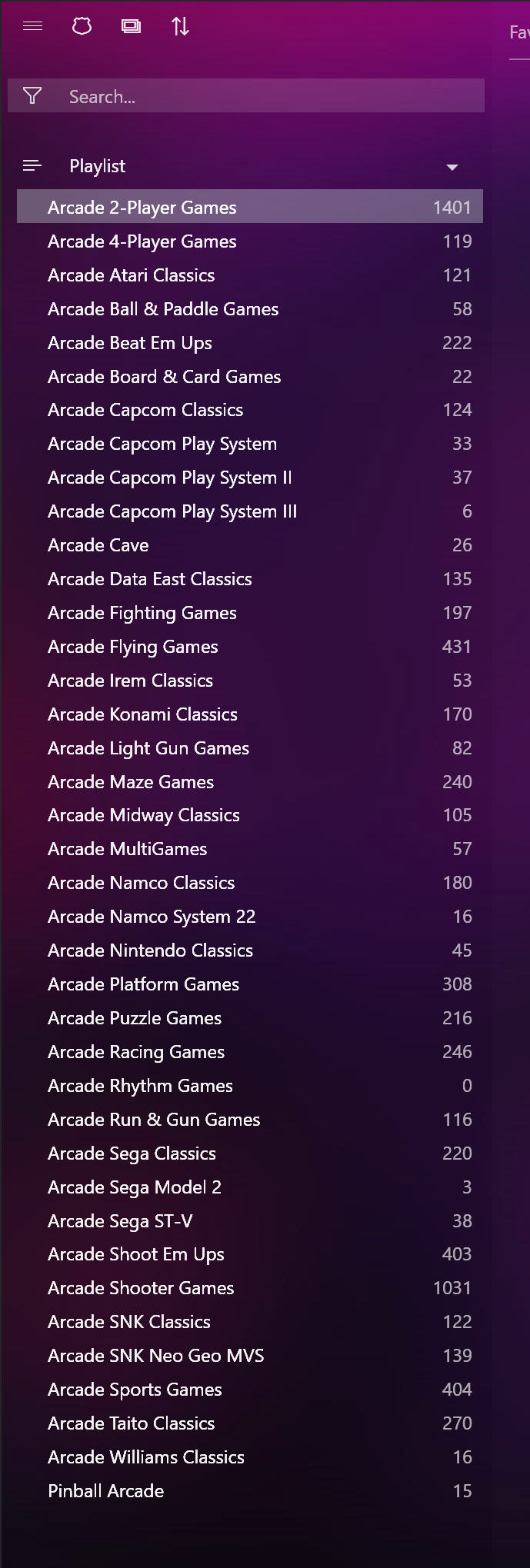Click the stacked windows icon
Image resolution: width=530 pixels, height=1568 pixels.
[132, 27]
